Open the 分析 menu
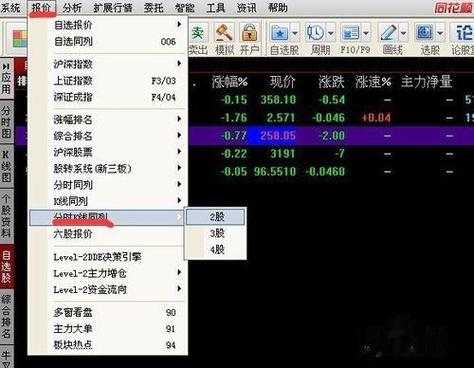 pyautogui.click(x=72, y=7)
